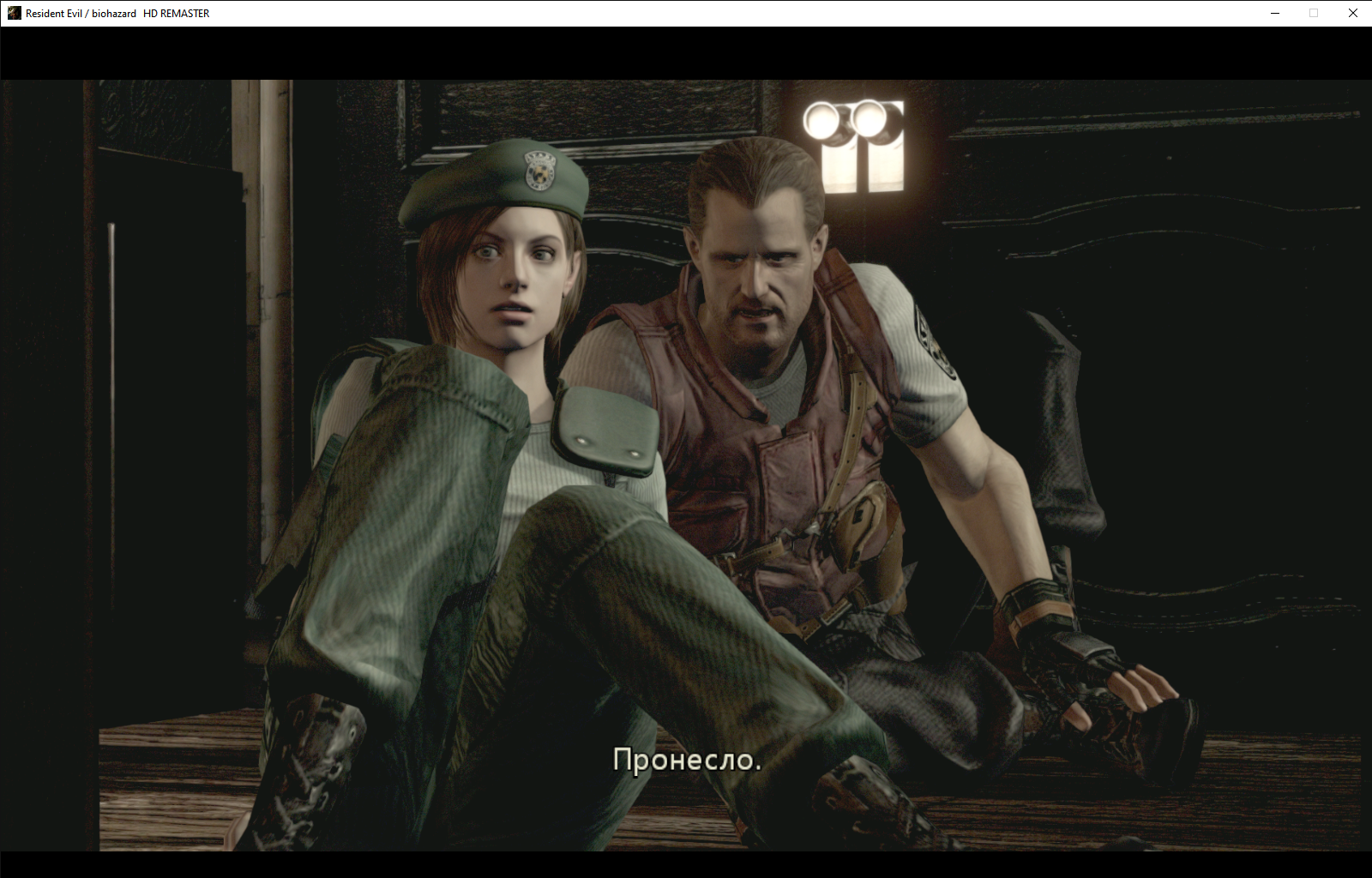Click the subtitle text "Пронесло."
Image resolution: width=1372 pixels, height=878 pixels.
click(x=687, y=760)
